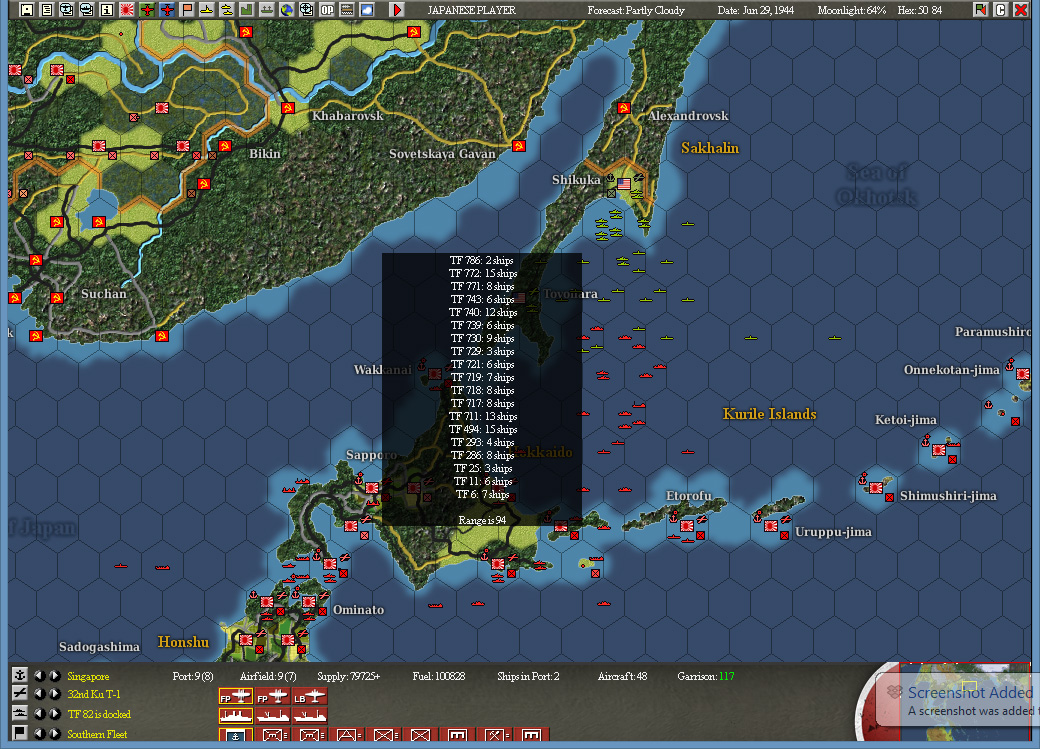The height and width of the screenshot is (749, 1040).
Task: Click the flag icon beside Southern Fleet
Action: coord(20,732)
